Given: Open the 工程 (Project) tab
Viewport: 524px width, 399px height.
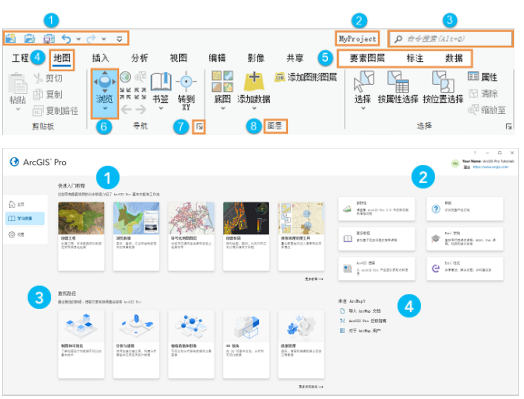Looking at the screenshot, I should pyautogui.click(x=20, y=58).
